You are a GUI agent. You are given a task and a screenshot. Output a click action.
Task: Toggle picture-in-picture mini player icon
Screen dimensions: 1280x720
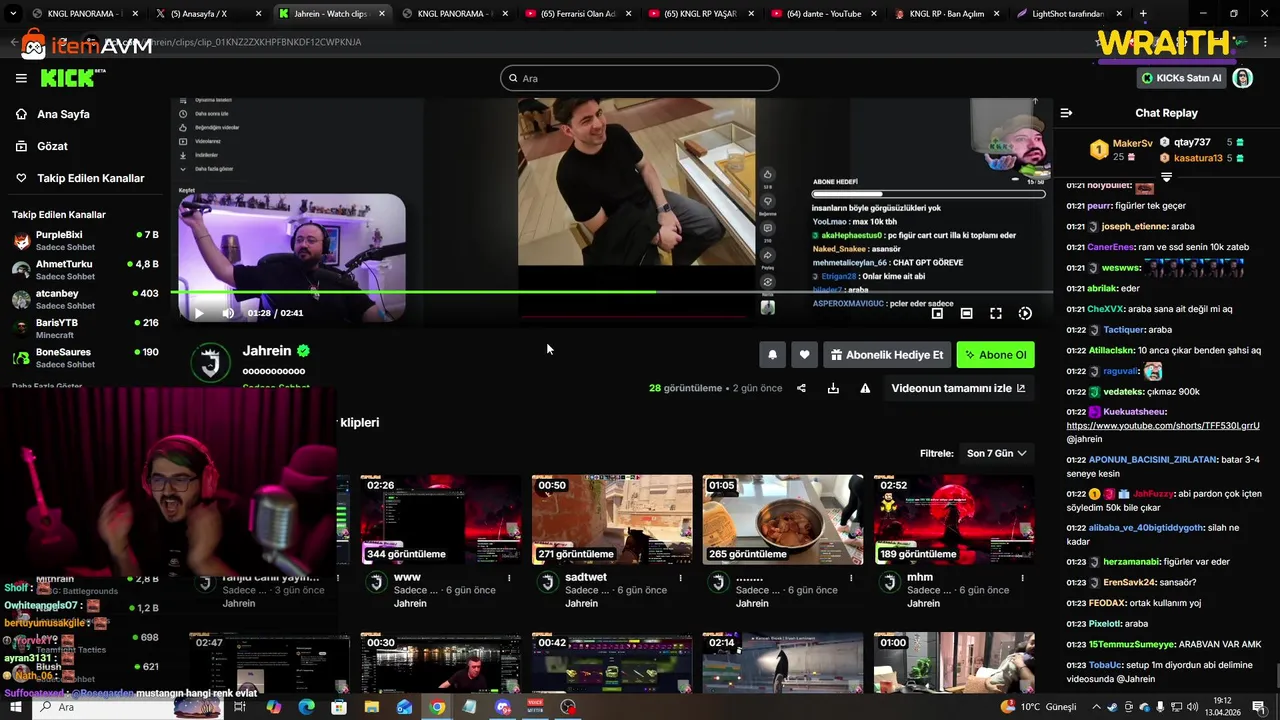pyautogui.click(x=937, y=313)
